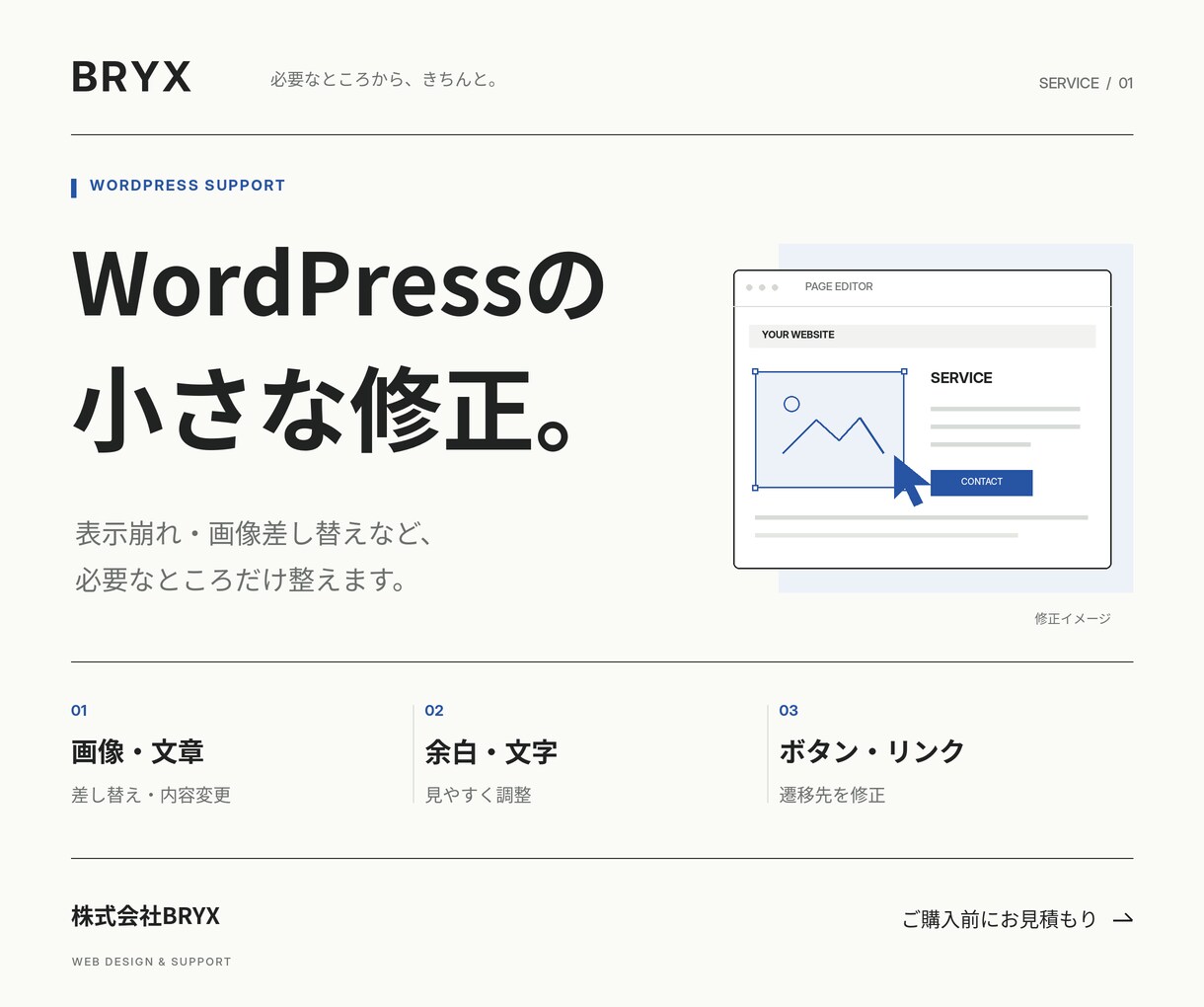Click the tagline 必要なところから、きちんと。
Image resolution: width=1204 pixels, height=1007 pixels.
coord(385,80)
